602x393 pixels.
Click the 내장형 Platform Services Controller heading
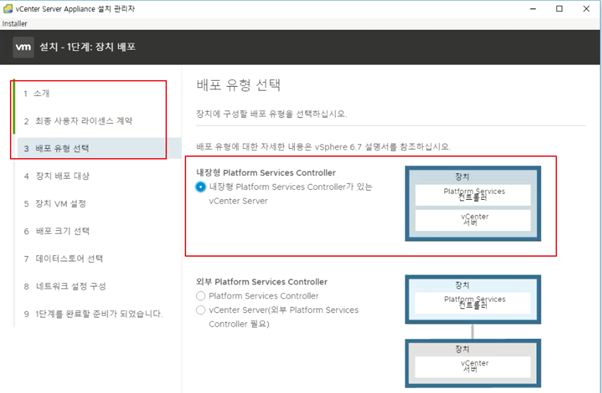(x=266, y=173)
